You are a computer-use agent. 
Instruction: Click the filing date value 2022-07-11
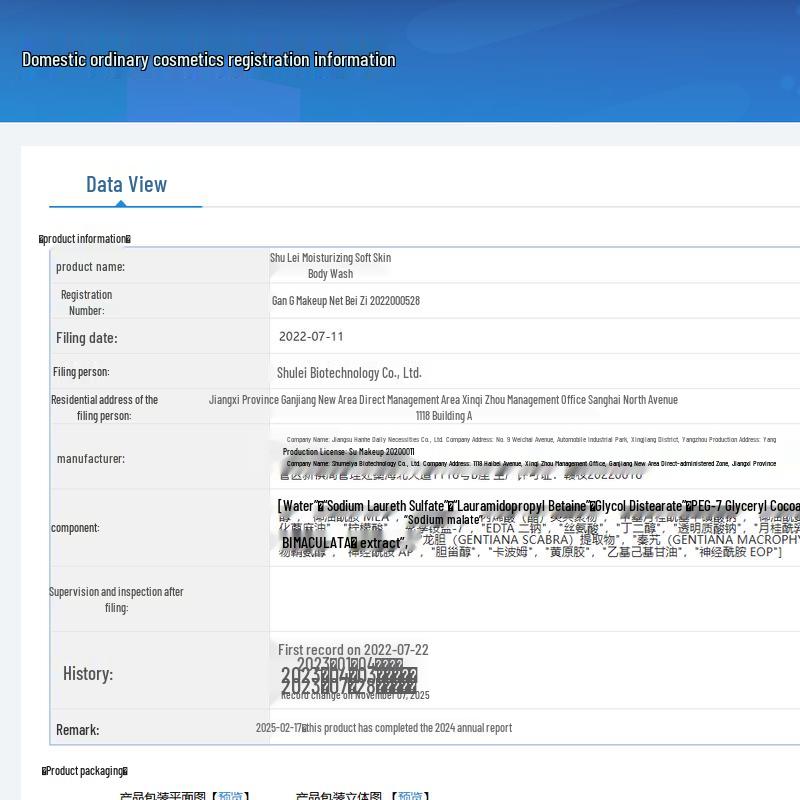pyautogui.click(x=311, y=337)
